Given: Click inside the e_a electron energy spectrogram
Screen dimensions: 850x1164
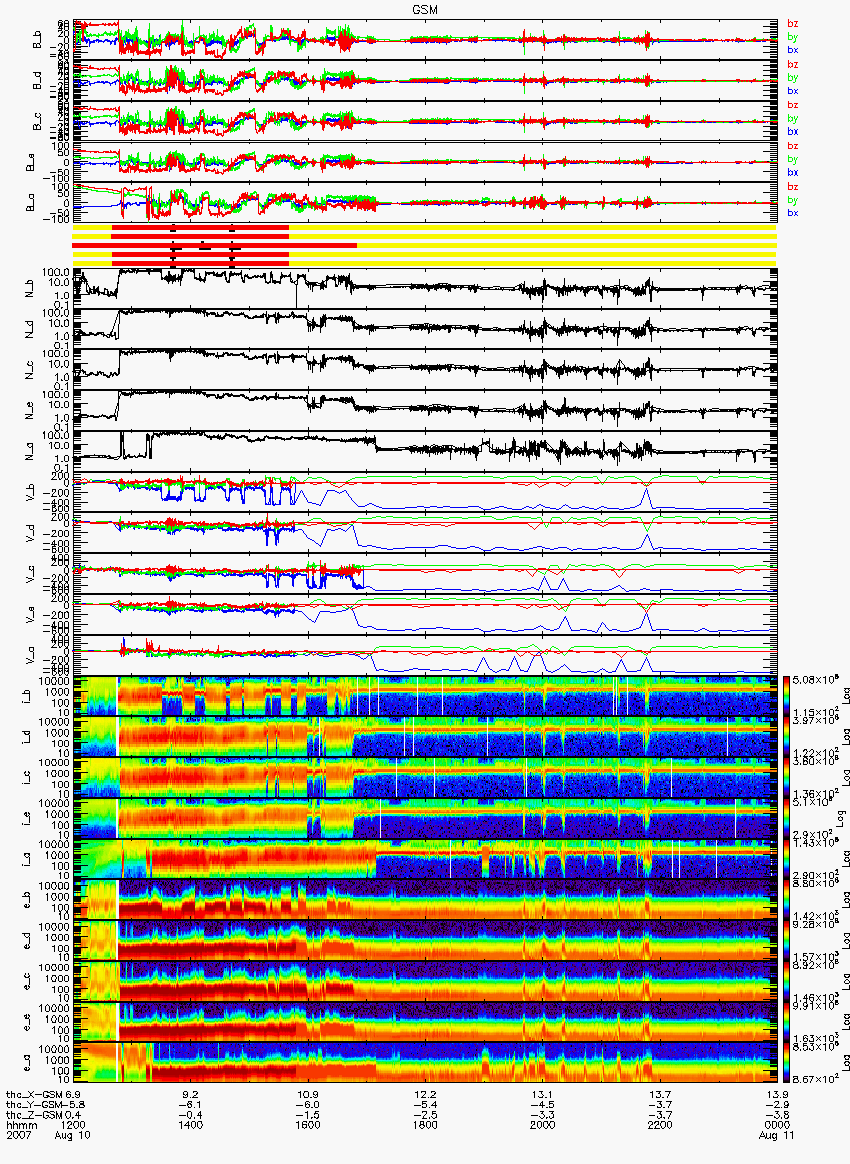Looking at the screenshot, I should point(425,1064).
